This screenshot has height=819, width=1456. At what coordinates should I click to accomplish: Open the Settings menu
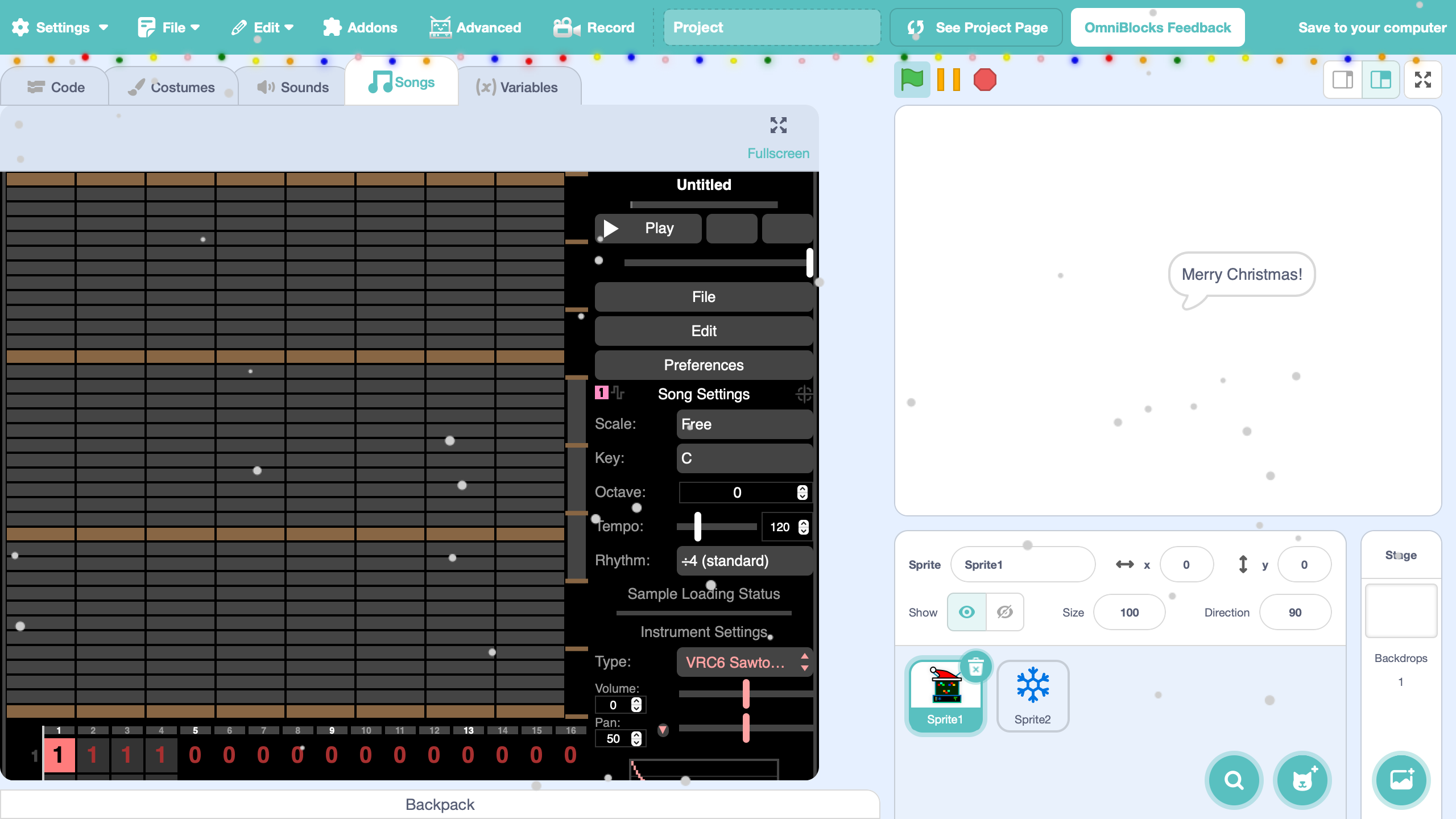click(x=60, y=27)
